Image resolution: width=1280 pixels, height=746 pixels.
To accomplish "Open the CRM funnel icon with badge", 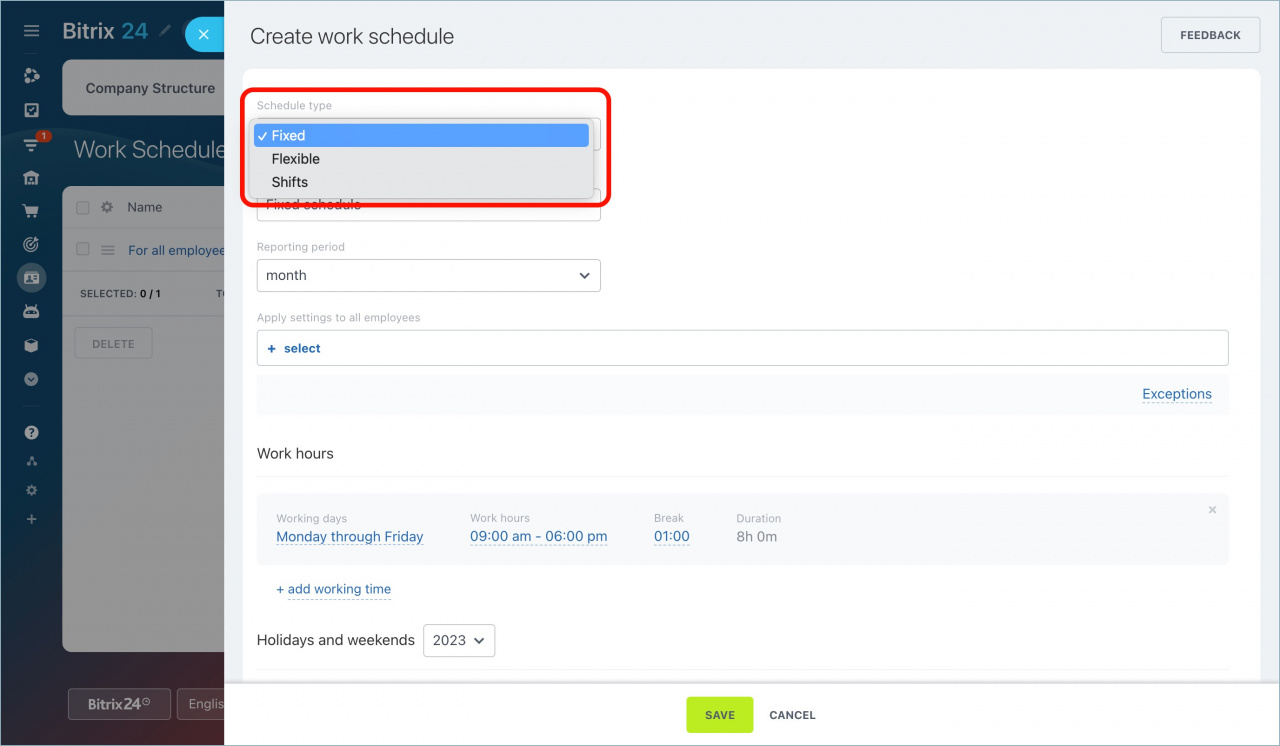I will pyautogui.click(x=31, y=145).
